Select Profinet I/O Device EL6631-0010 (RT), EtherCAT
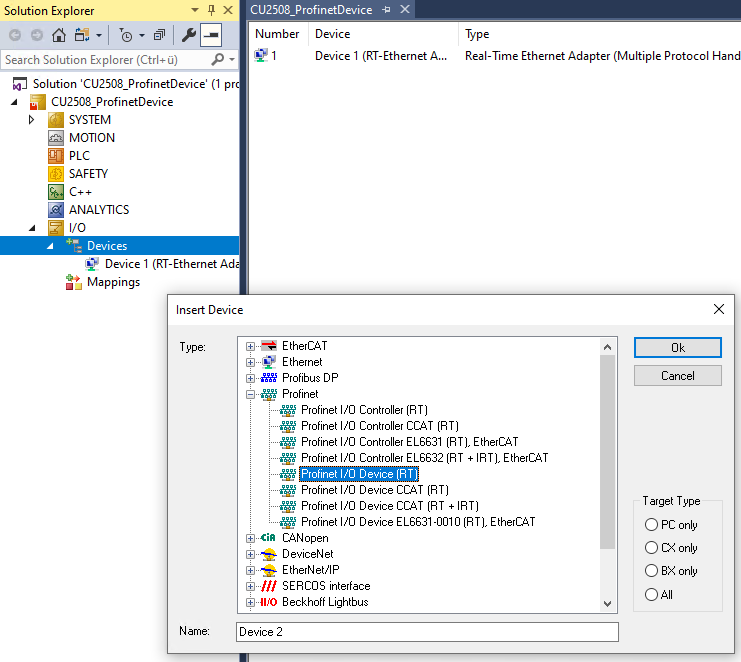The width and height of the screenshot is (741, 662). pyautogui.click(x=418, y=522)
